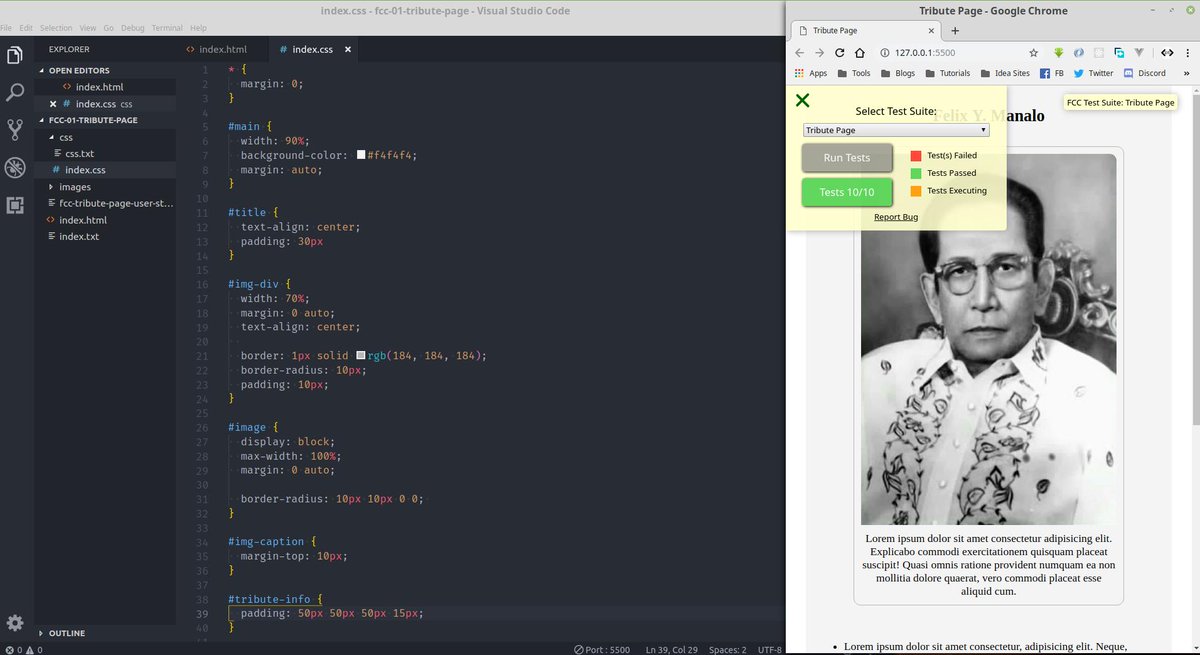
Task: Open the Manage gear in VS Code
Action: point(15,623)
